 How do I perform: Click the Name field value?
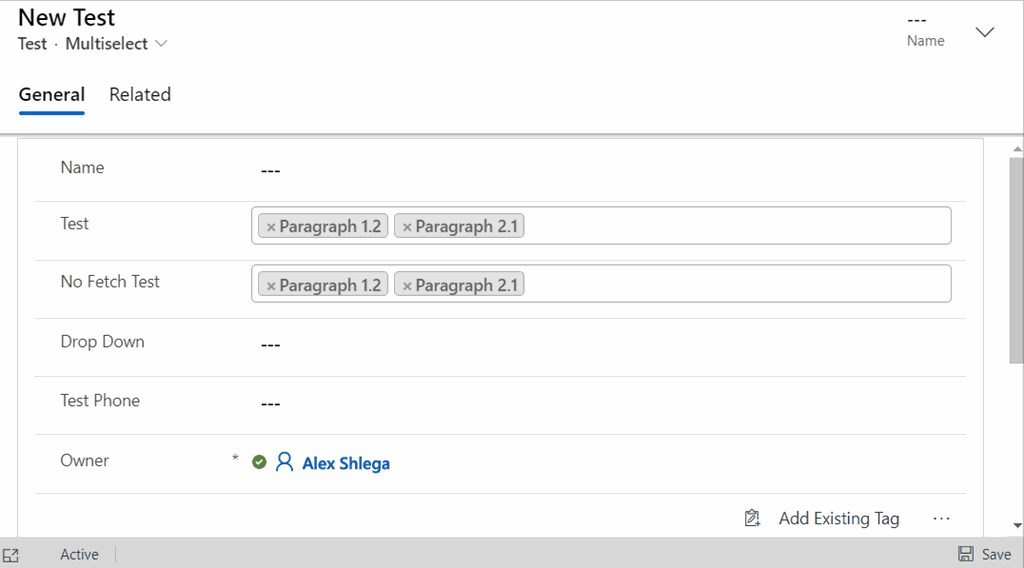(x=270, y=170)
